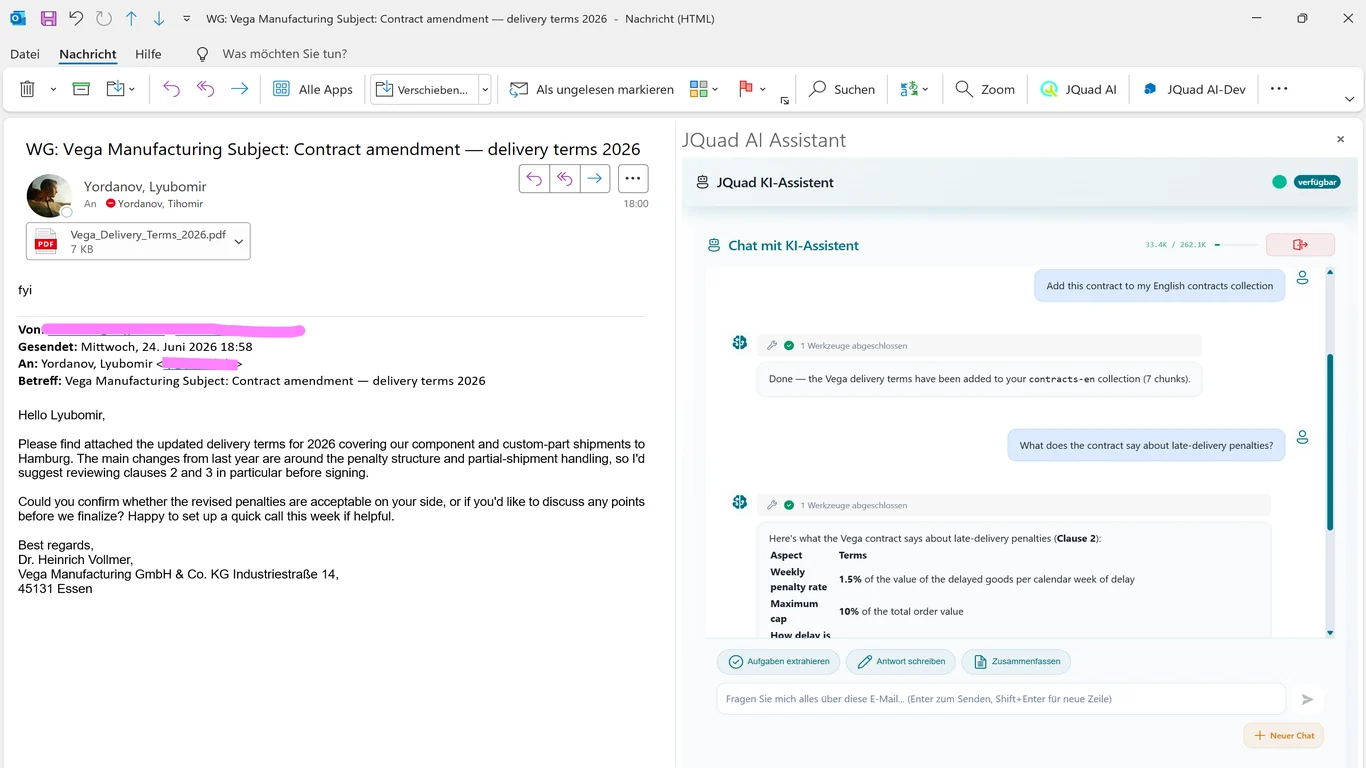Click the robot icon beside JQuad KI-Assistent

click(702, 182)
